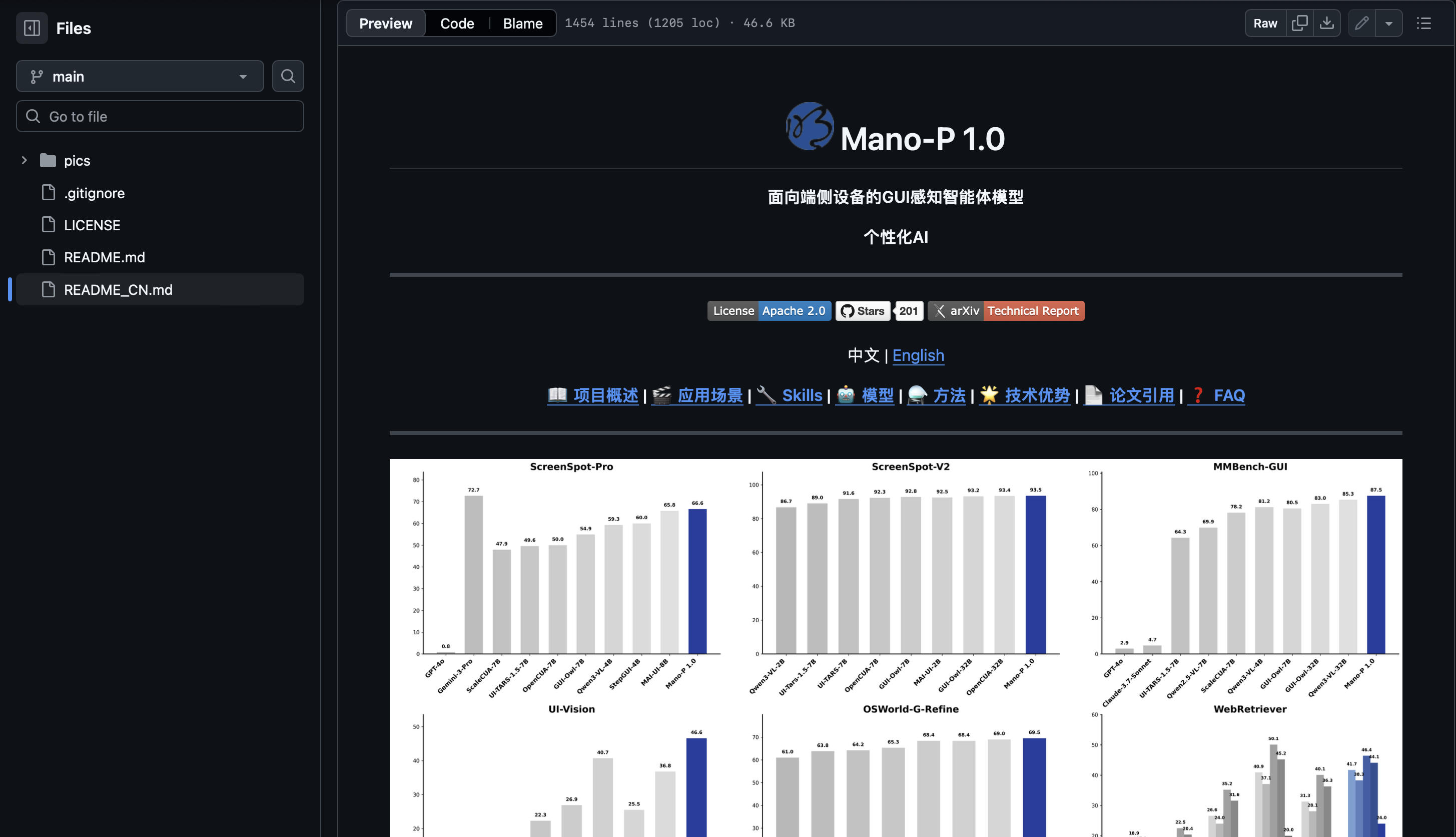Image resolution: width=1456 pixels, height=837 pixels.
Task: Click the Go to file input field
Action: pos(160,116)
